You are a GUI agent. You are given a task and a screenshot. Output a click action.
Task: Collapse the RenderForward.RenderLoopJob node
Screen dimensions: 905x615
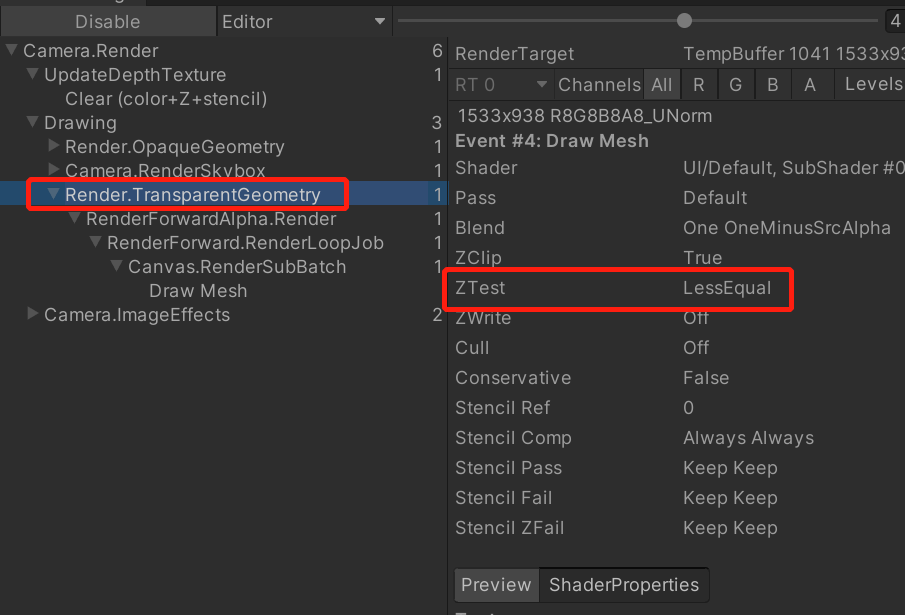pyautogui.click(x=96, y=242)
